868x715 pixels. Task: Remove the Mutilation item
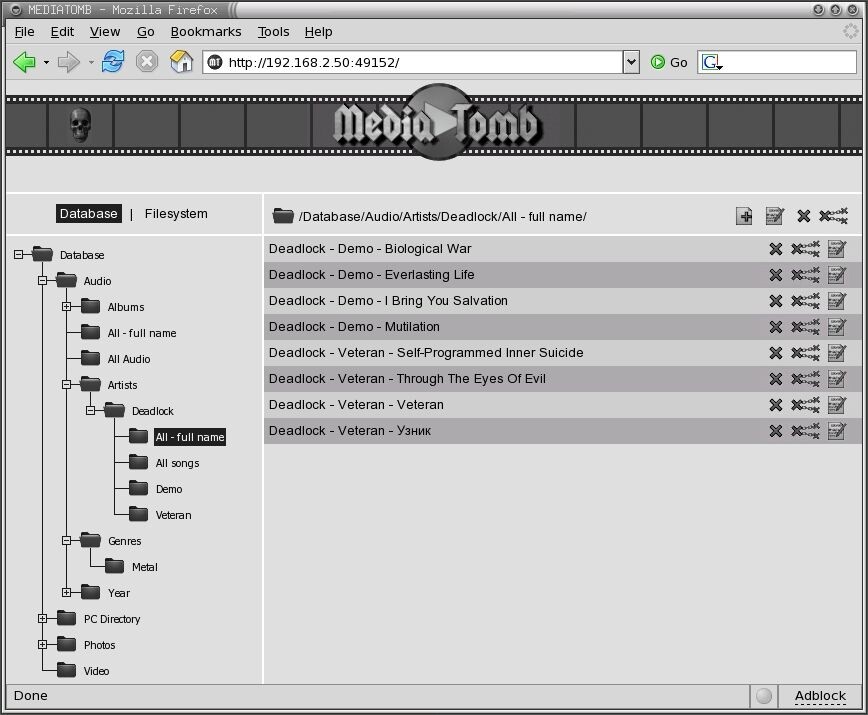(776, 327)
